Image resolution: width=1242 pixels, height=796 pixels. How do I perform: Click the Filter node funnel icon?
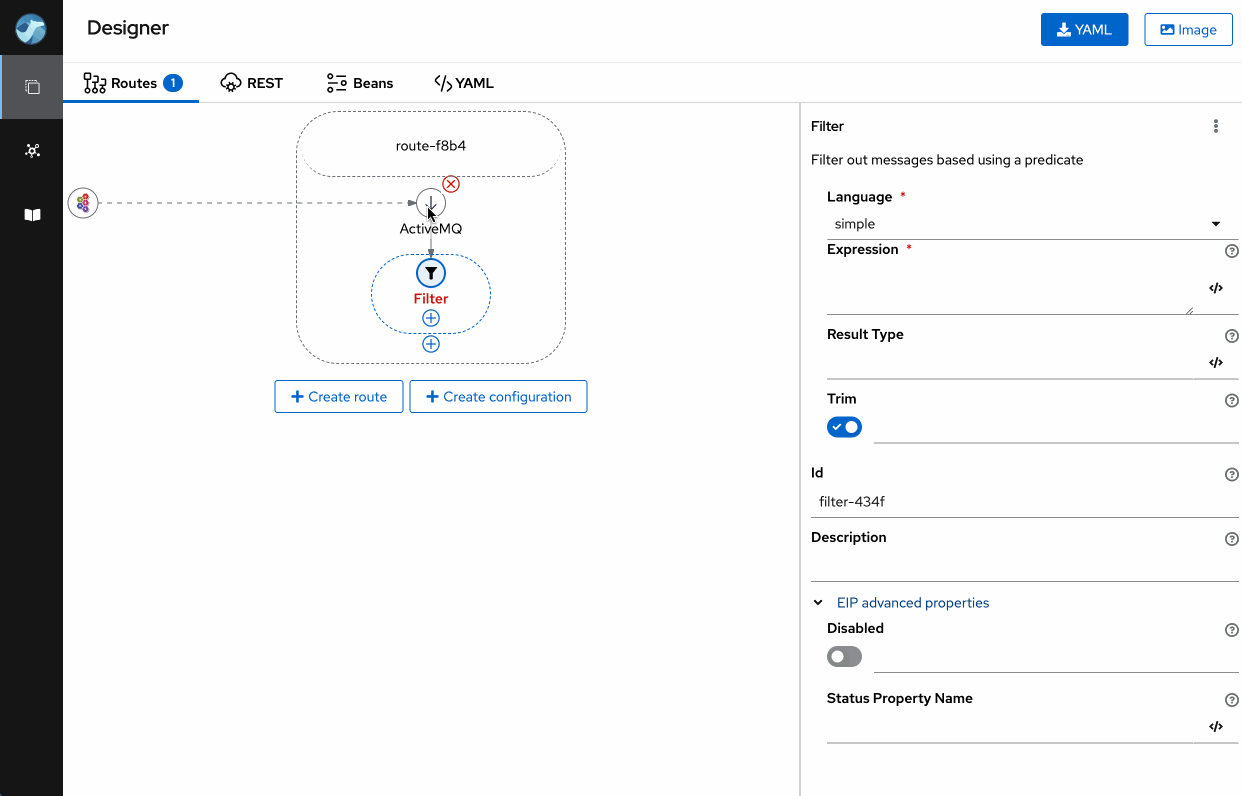click(x=431, y=273)
